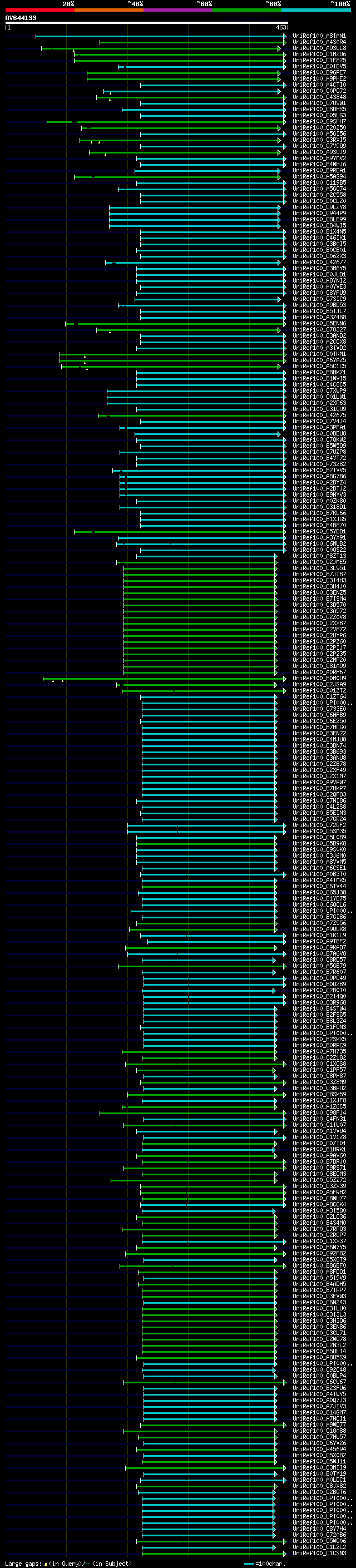
Task: Select the query name AV644133
Action: [21, 18]
